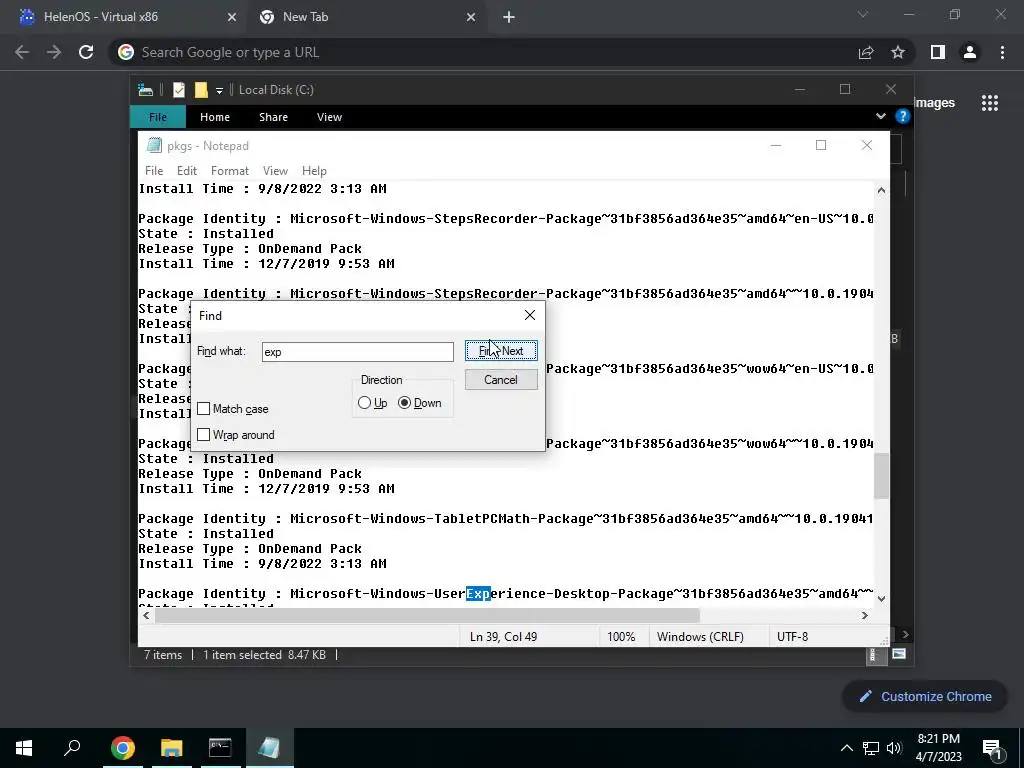Image resolution: width=1024 pixels, height=768 pixels.
Task: Click the Properties quick access icon in Explorer
Action: tap(178, 90)
